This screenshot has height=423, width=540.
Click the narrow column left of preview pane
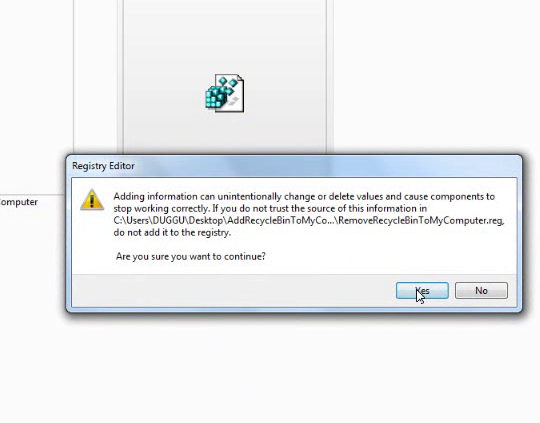click(95, 76)
